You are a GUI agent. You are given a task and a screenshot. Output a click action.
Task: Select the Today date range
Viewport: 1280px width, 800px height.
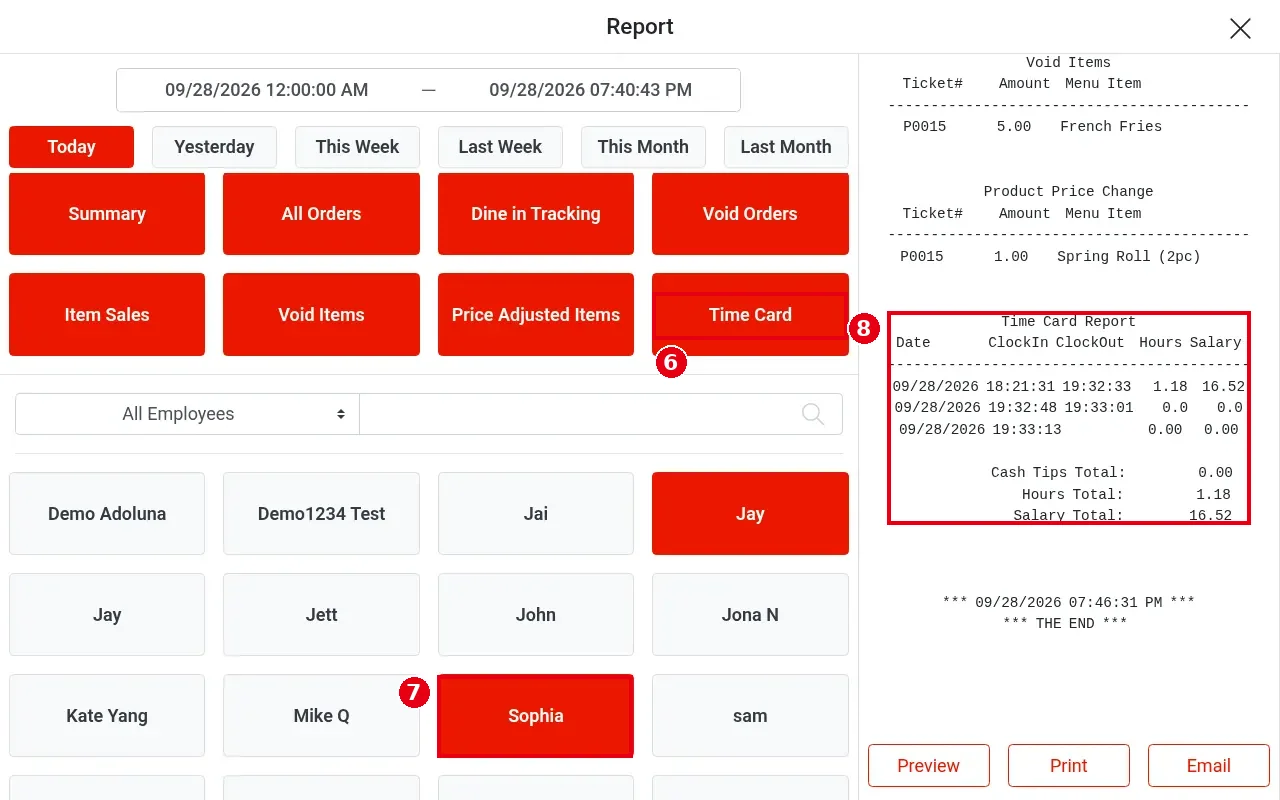pyautogui.click(x=71, y=147)
